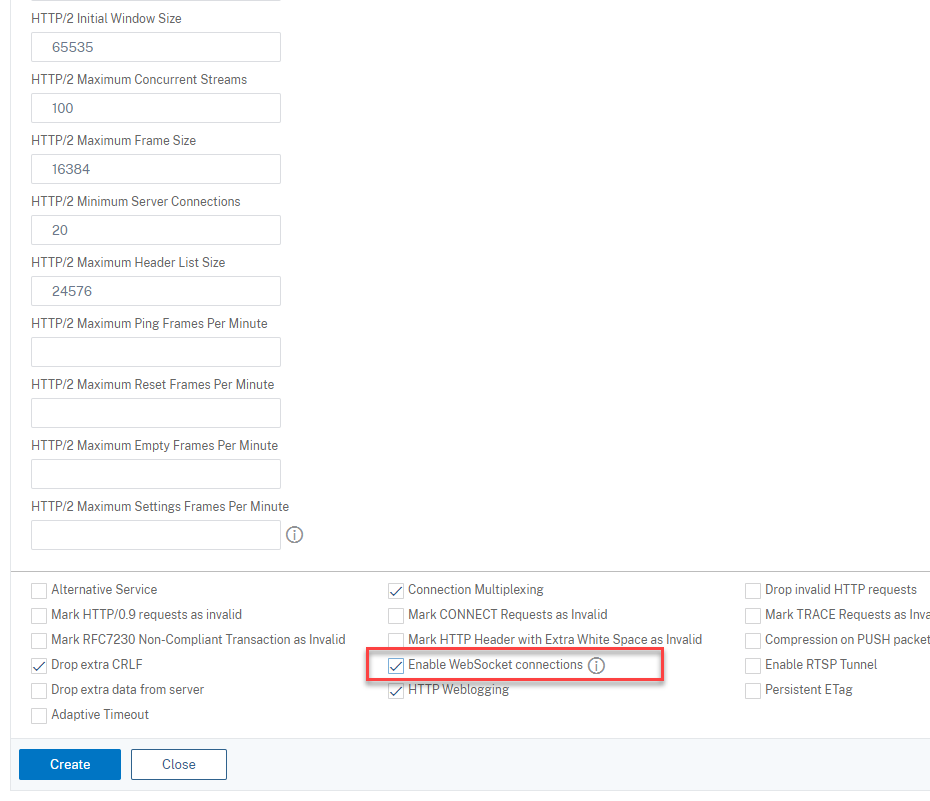Image resolution: width=930 pixels, height=801 pixels.
Task: Disable HTTP Weblogging
Action: coord(396,689)
